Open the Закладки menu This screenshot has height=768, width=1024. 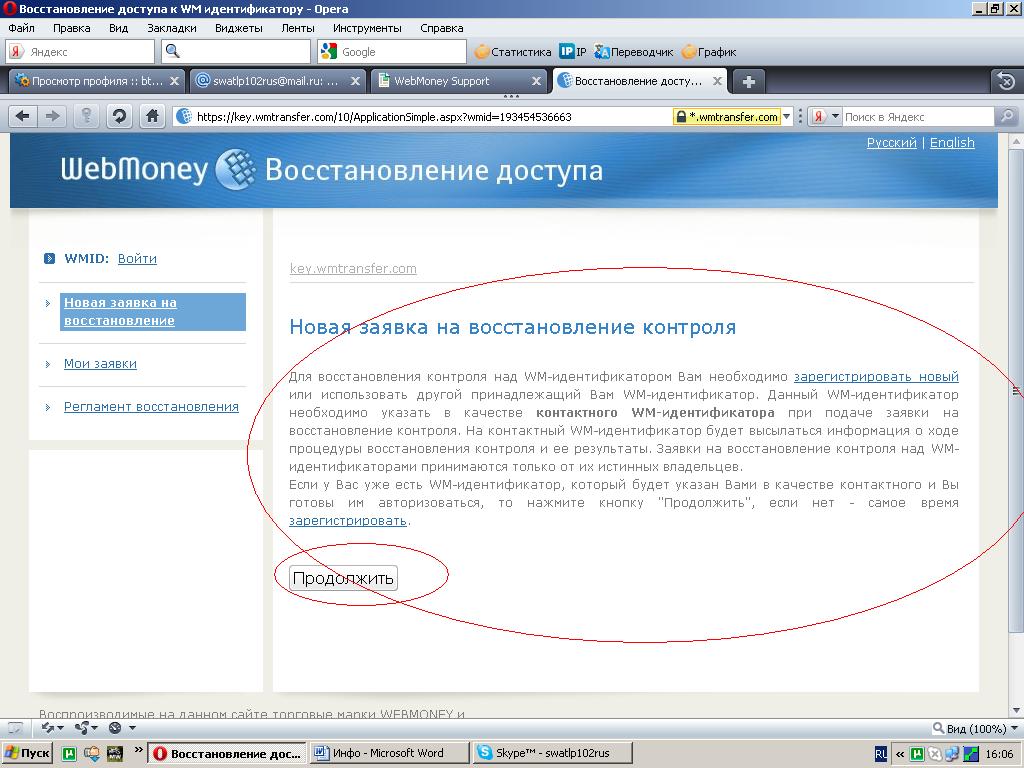click(172, 28)
